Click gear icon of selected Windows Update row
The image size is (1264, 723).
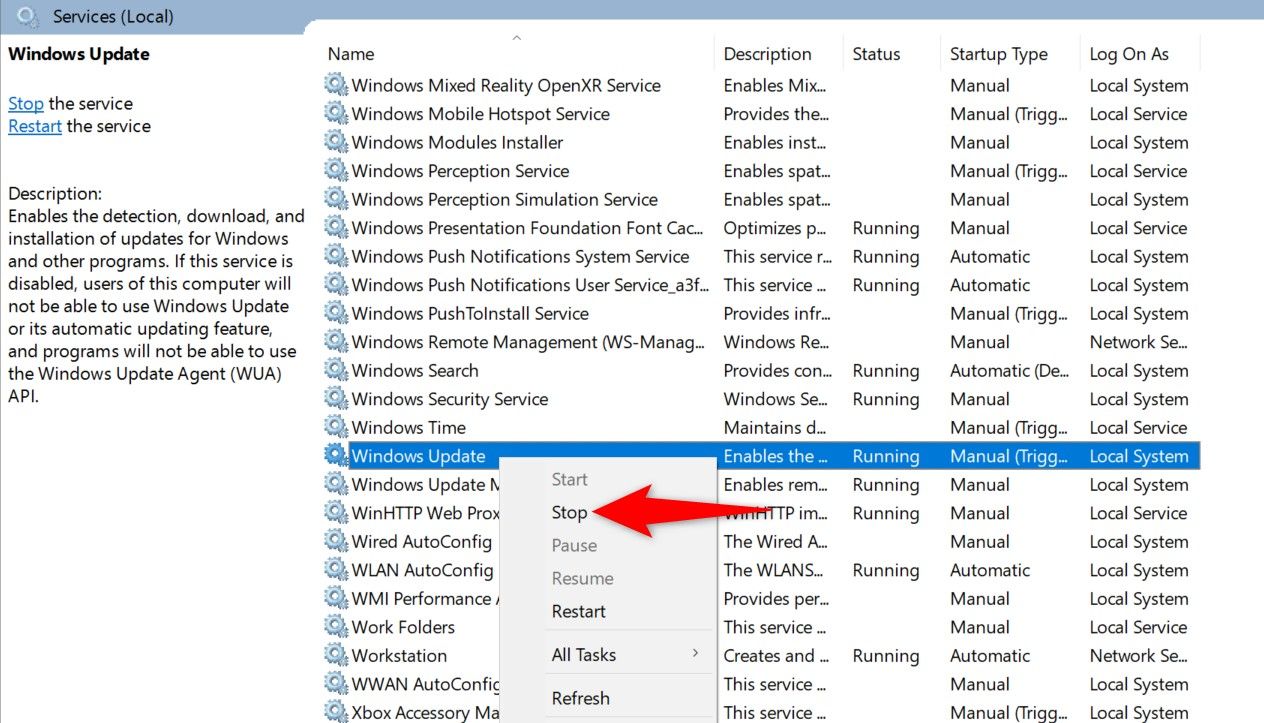336,456
